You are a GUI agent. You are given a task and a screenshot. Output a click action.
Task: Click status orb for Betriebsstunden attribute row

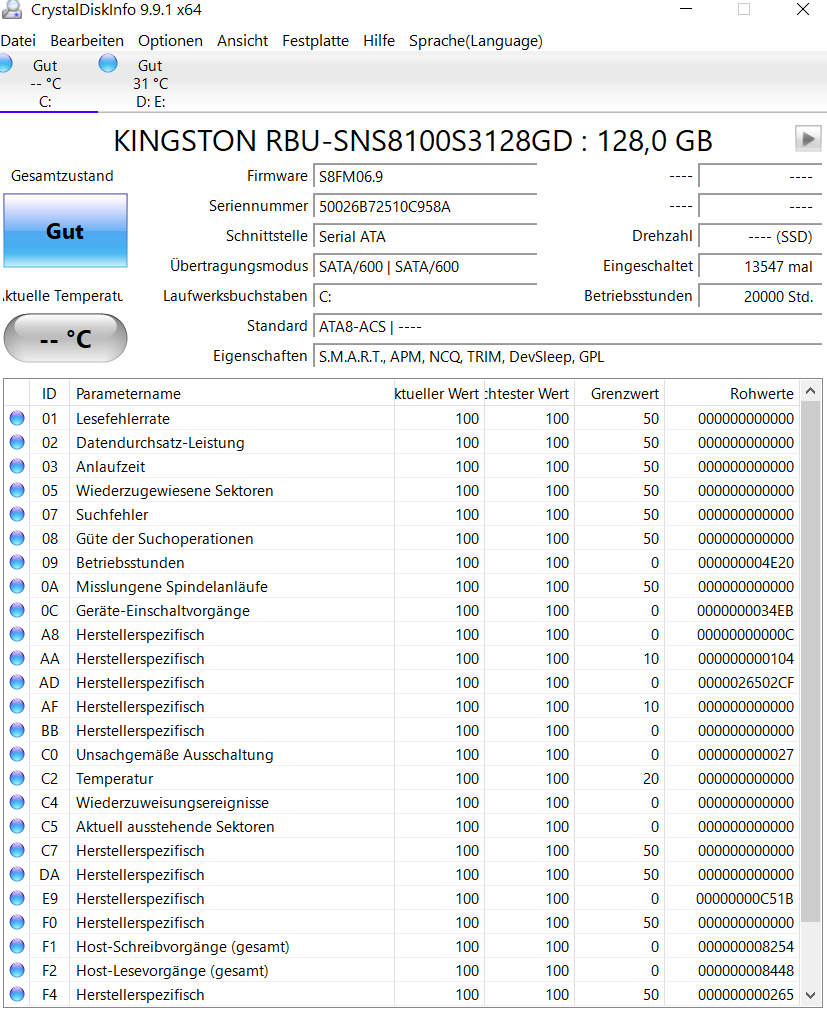17,563
